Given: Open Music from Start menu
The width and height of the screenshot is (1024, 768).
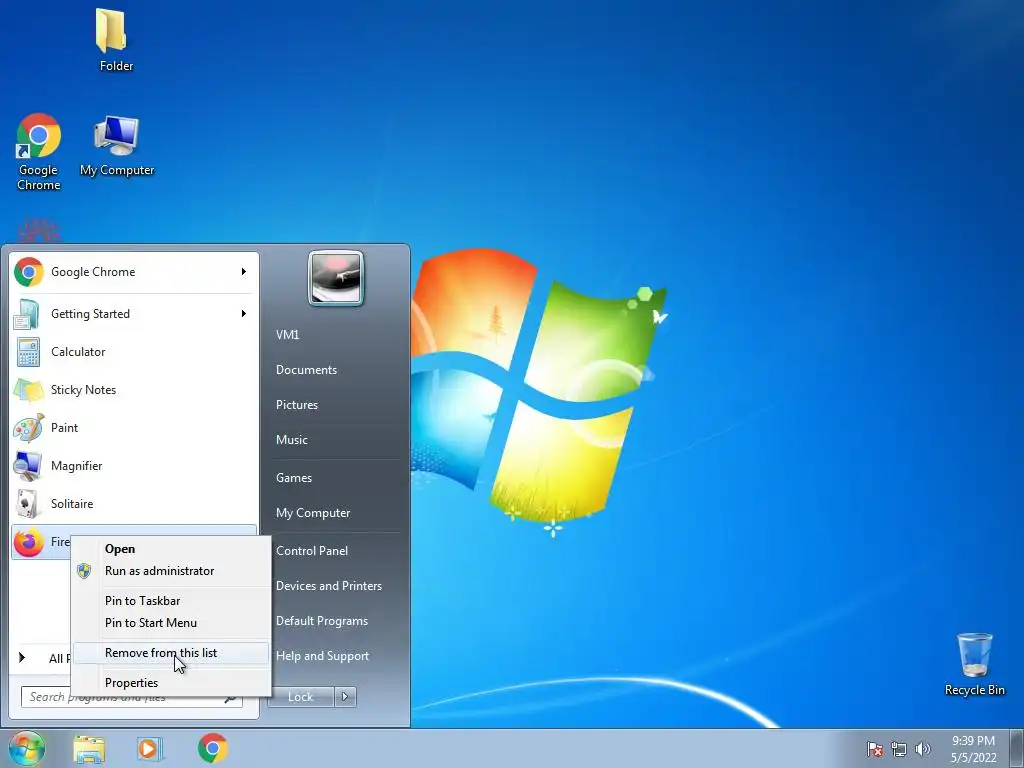Looking at the screenshot, I should coord(291,440).
